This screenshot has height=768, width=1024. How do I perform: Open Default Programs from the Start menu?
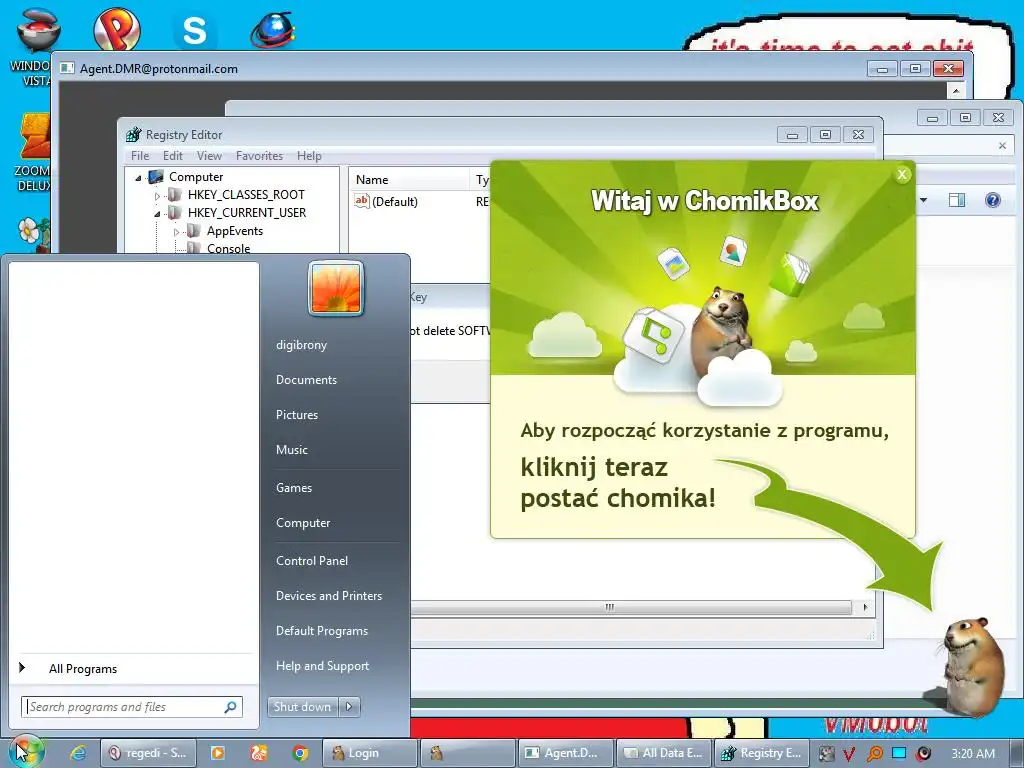click(x=321, y=631)
